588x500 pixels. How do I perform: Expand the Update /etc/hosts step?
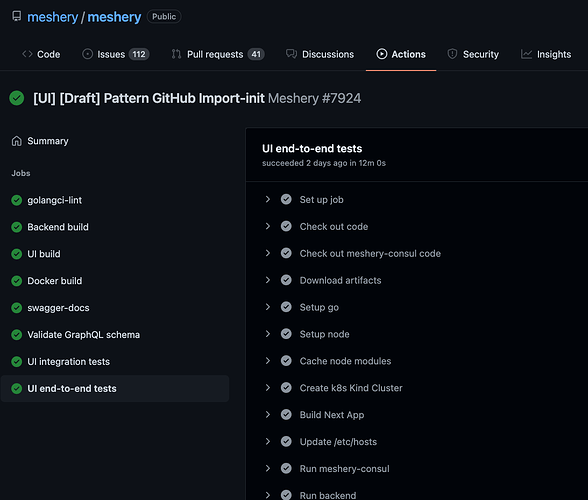pos(268,441)
